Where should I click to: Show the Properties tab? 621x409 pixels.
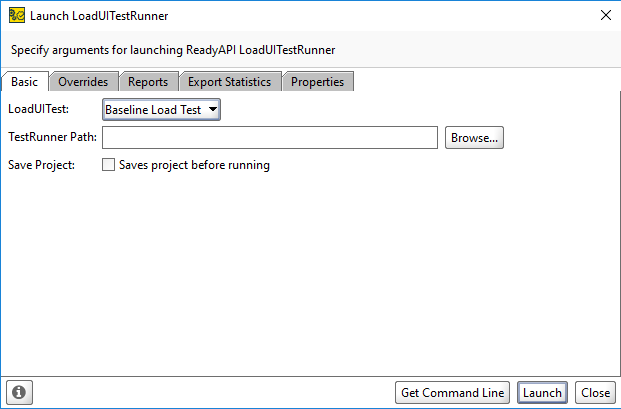tap(317, 82)
